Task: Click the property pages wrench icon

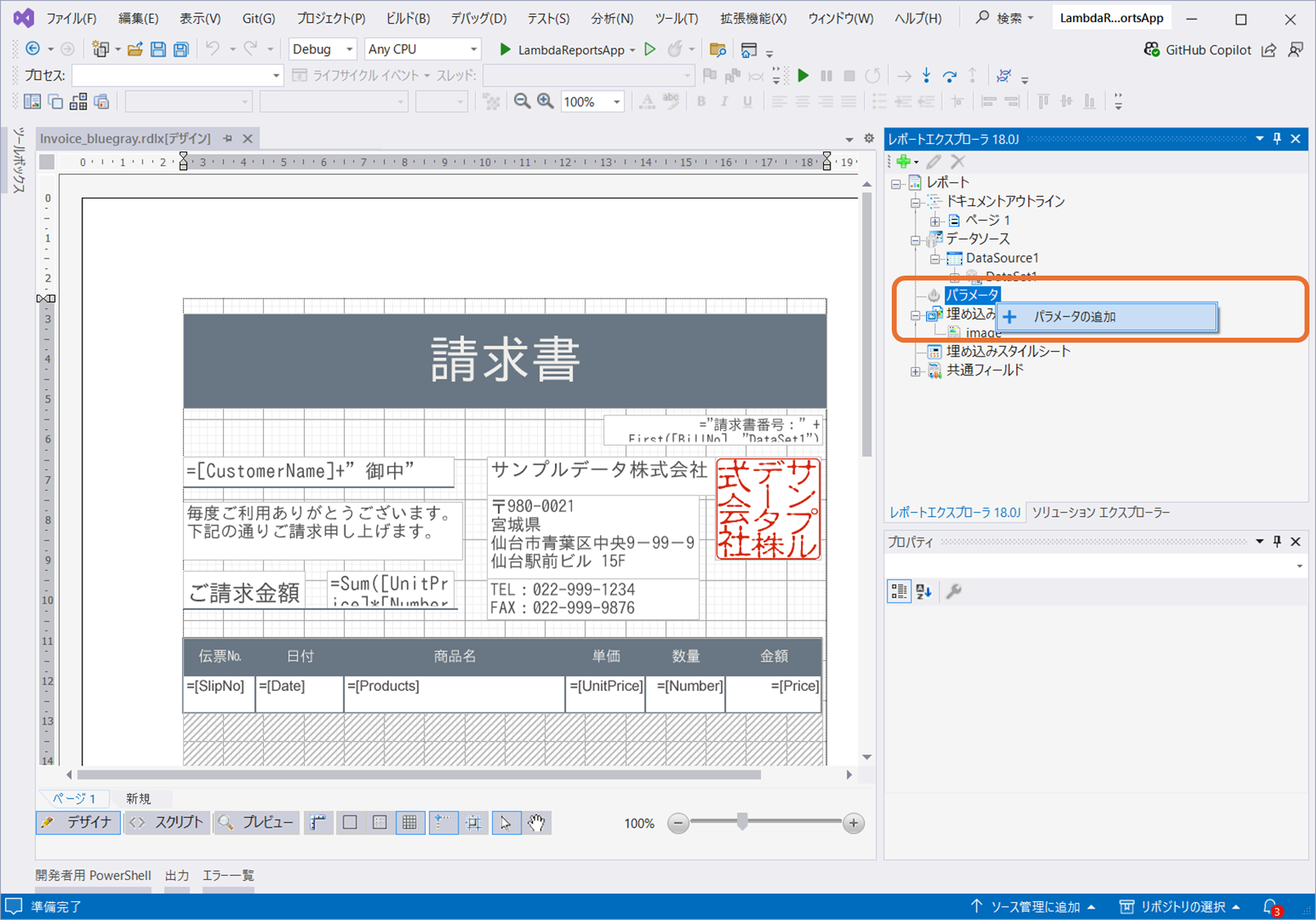Action: 953,591
